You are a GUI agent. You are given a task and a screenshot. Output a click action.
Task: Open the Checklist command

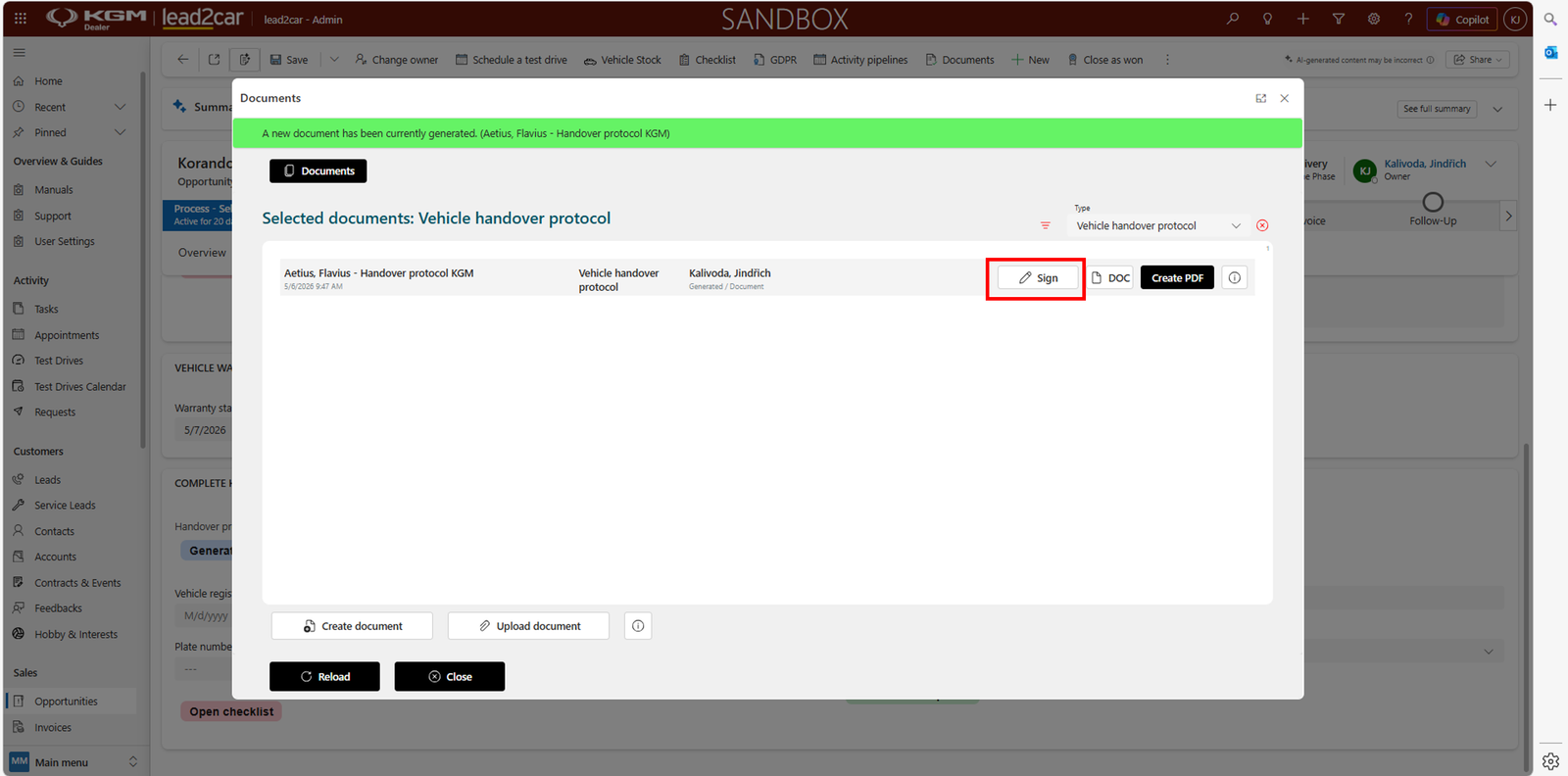pyautogui.click(x=708, y=60)
